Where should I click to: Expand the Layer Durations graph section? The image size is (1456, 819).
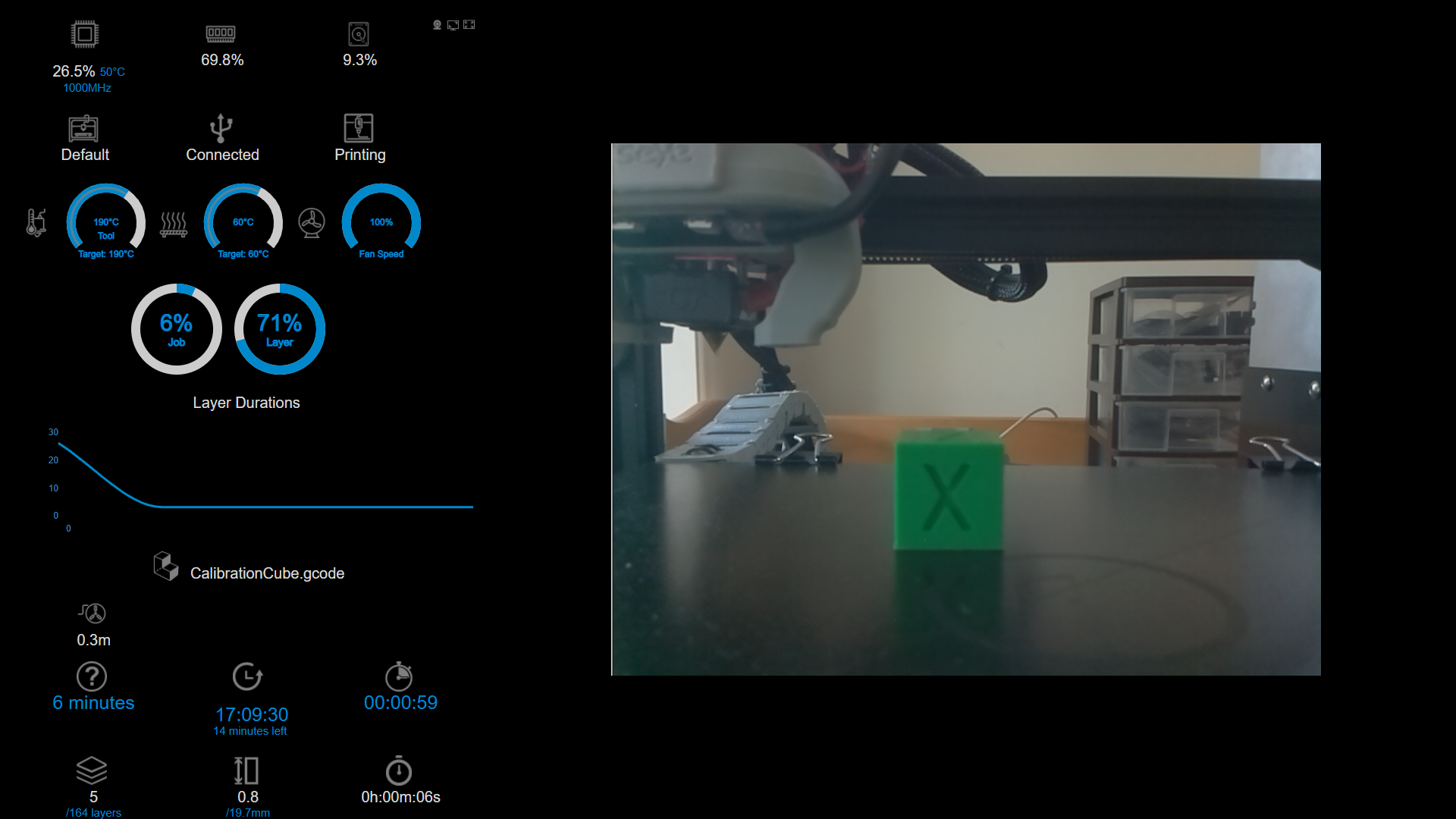tap(247, 403)
